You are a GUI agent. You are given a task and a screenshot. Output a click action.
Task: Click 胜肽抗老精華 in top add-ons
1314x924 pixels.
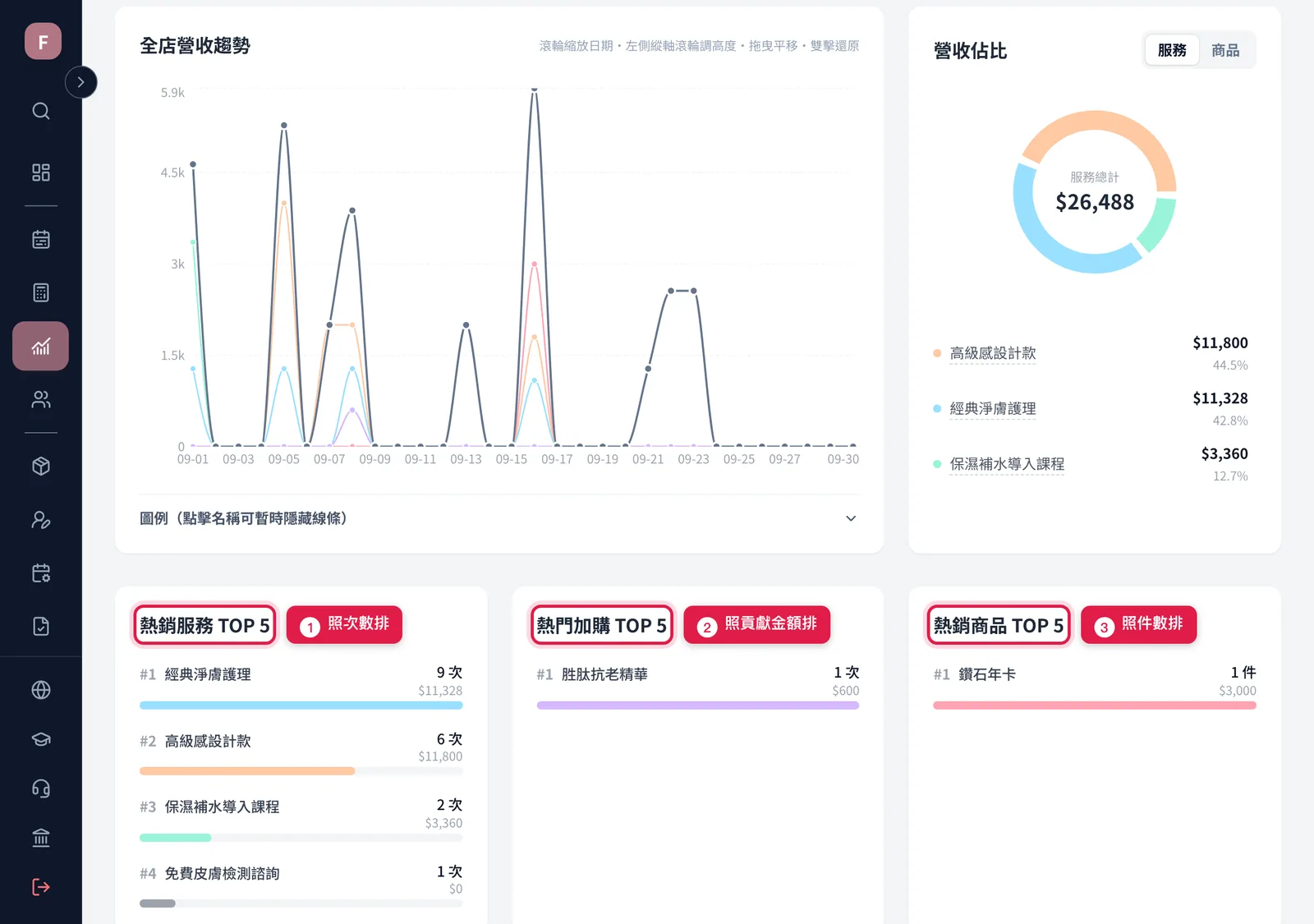pos(604,674)
